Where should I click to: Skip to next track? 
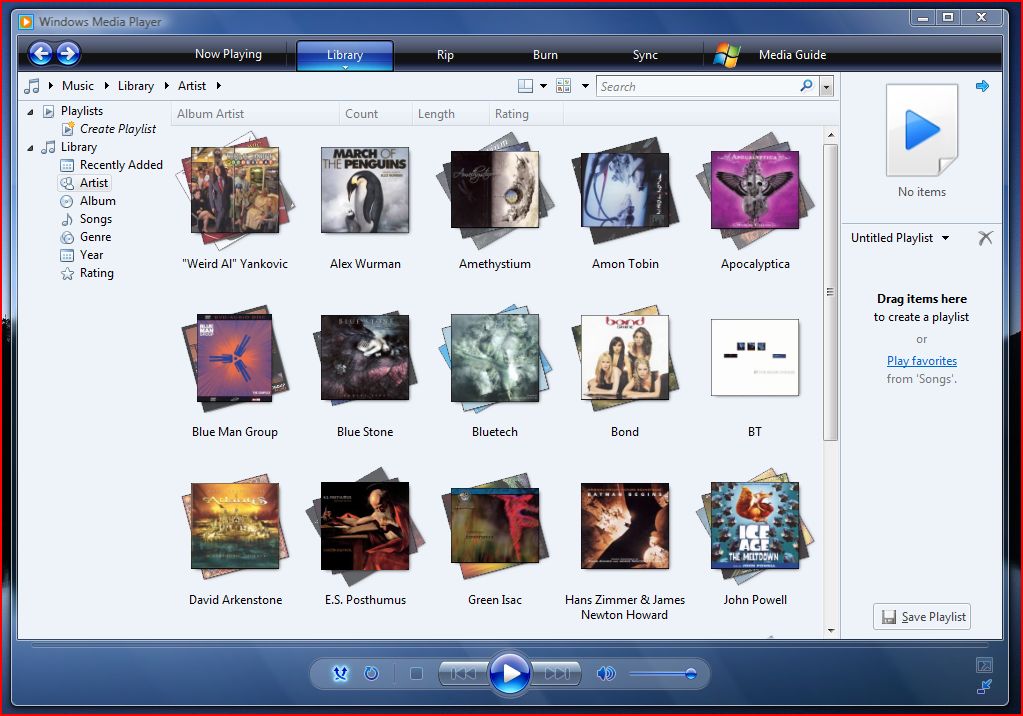557,673
